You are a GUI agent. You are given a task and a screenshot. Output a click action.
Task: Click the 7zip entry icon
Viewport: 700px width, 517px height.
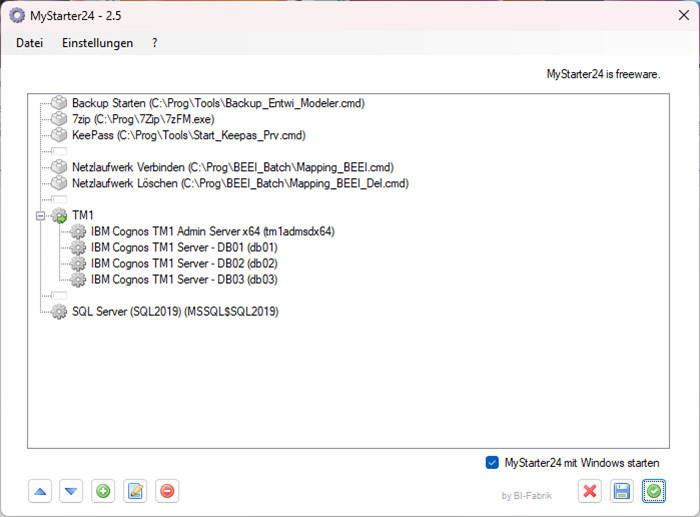[x=59, y=119]
